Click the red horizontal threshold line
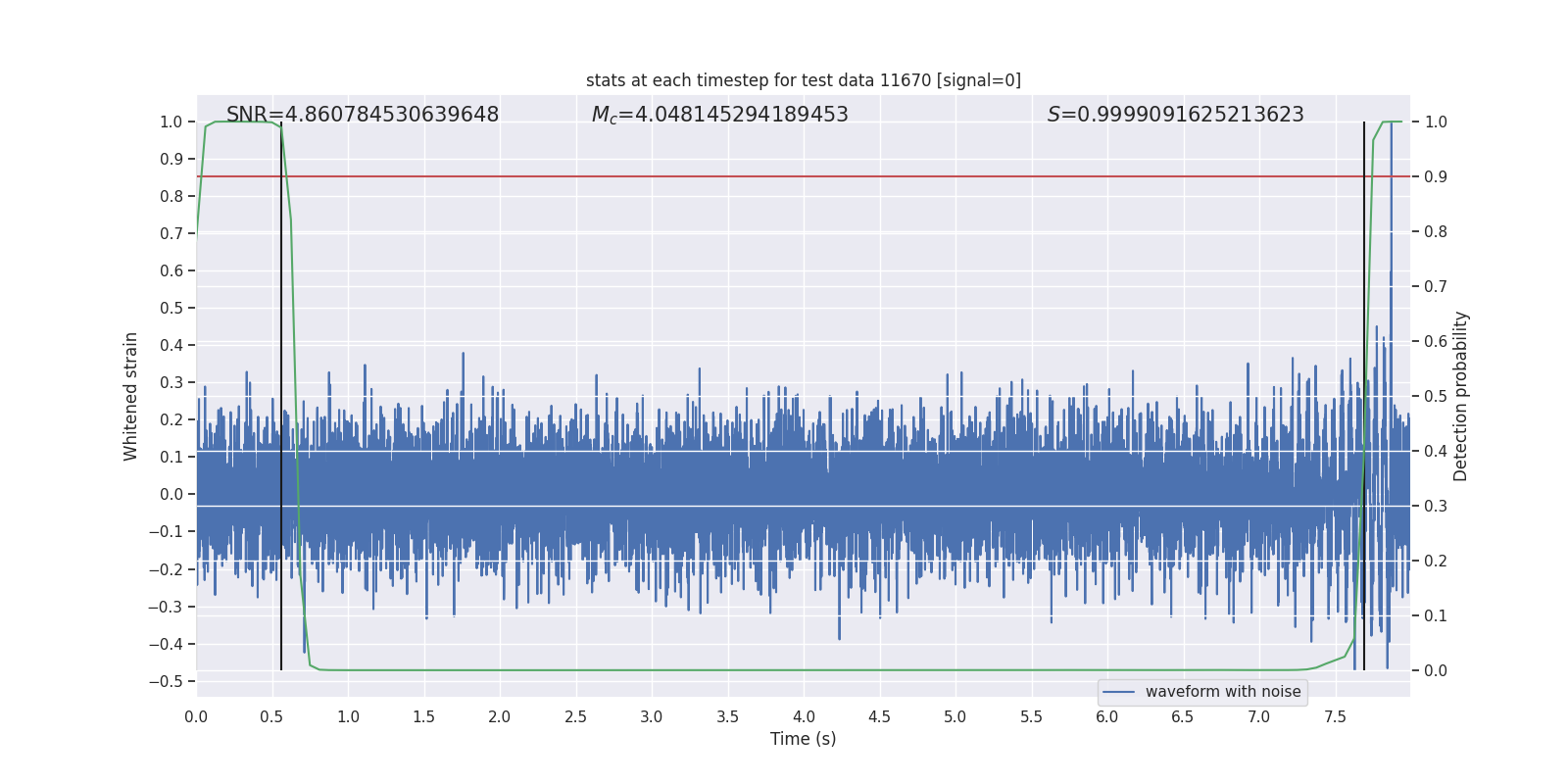This screenshot has height=784, width=1568. click(x=784, y=176)
